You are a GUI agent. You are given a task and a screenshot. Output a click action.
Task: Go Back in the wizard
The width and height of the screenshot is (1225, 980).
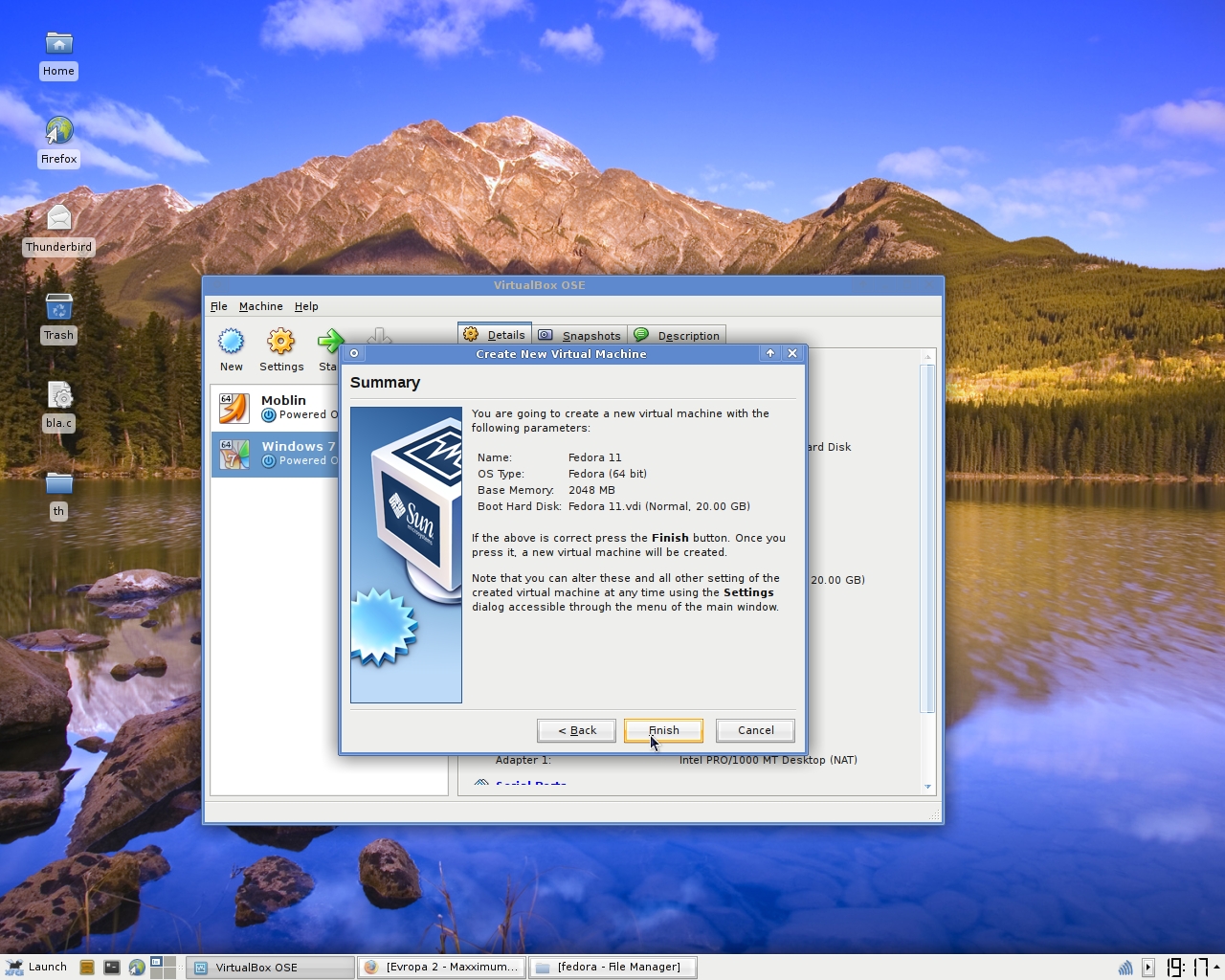point(576,730)
